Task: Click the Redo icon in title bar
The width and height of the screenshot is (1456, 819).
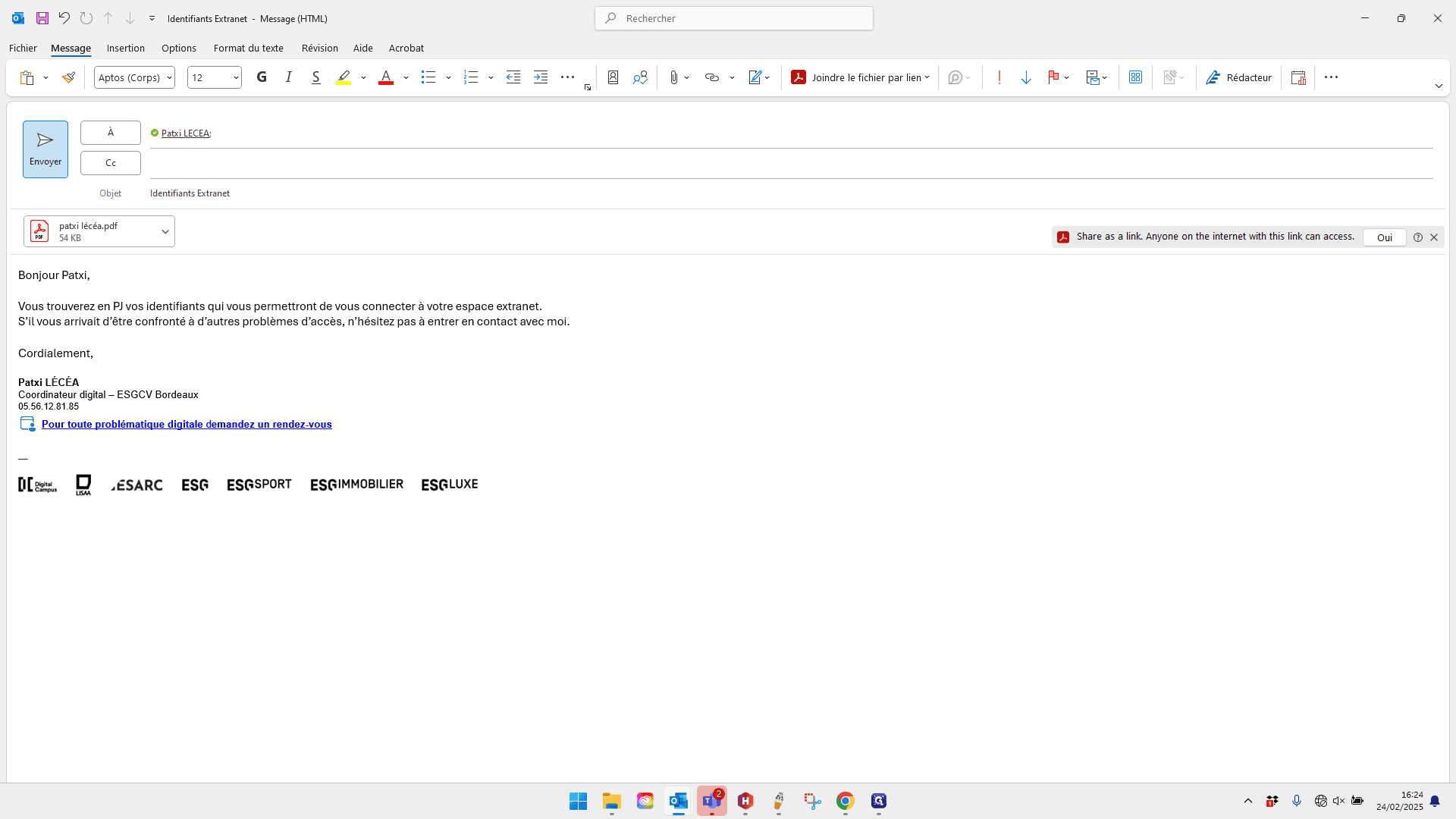Action: (x=86, y=18)
